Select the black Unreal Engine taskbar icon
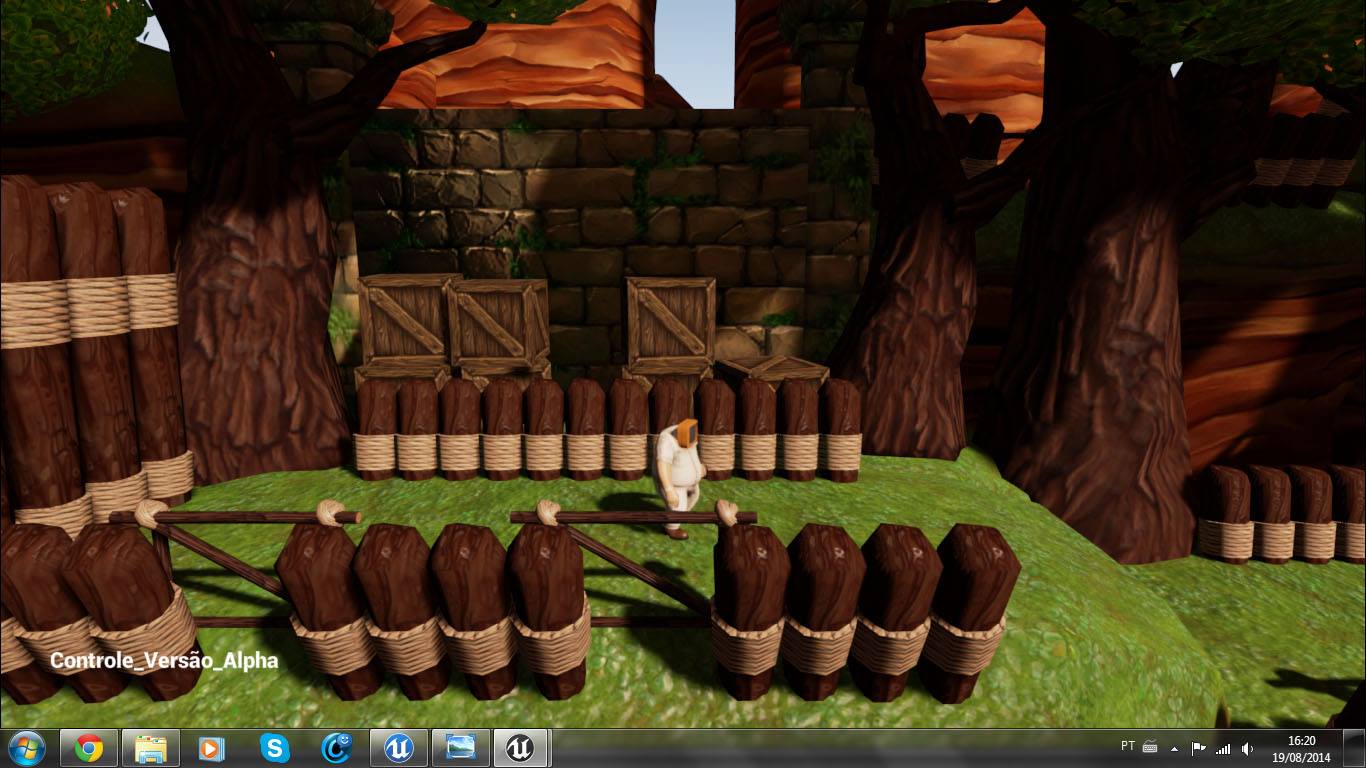 tap(519, 748)
